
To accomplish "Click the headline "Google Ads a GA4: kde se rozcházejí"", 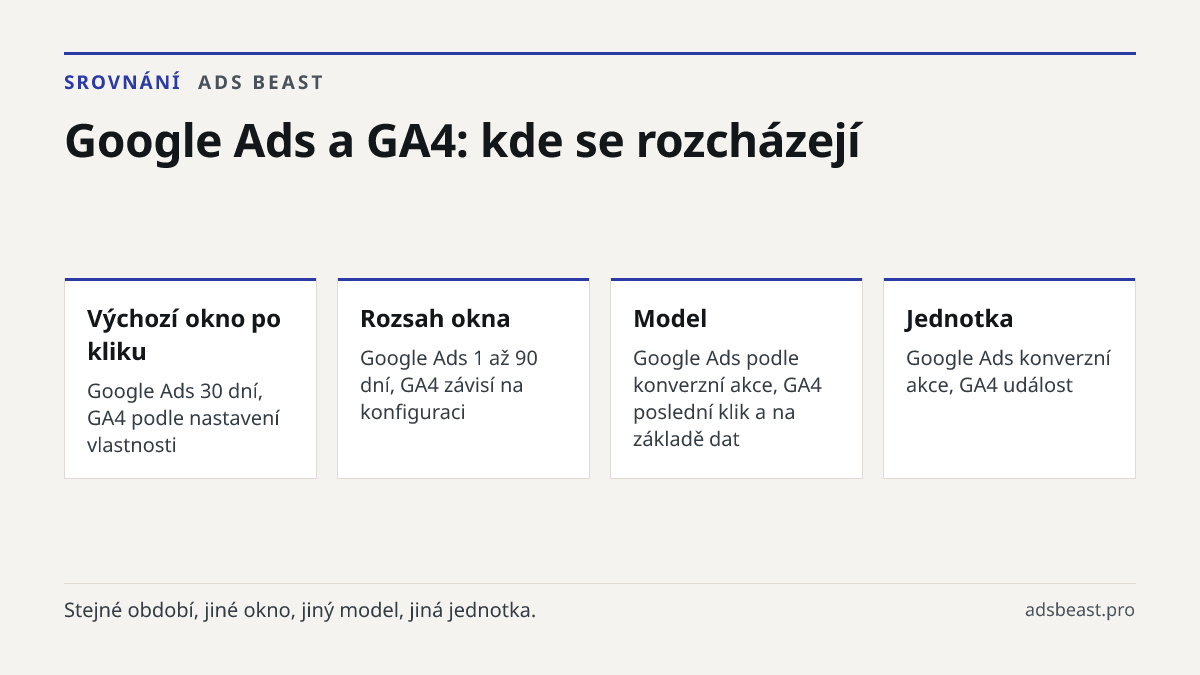I will tap(462, 141).
